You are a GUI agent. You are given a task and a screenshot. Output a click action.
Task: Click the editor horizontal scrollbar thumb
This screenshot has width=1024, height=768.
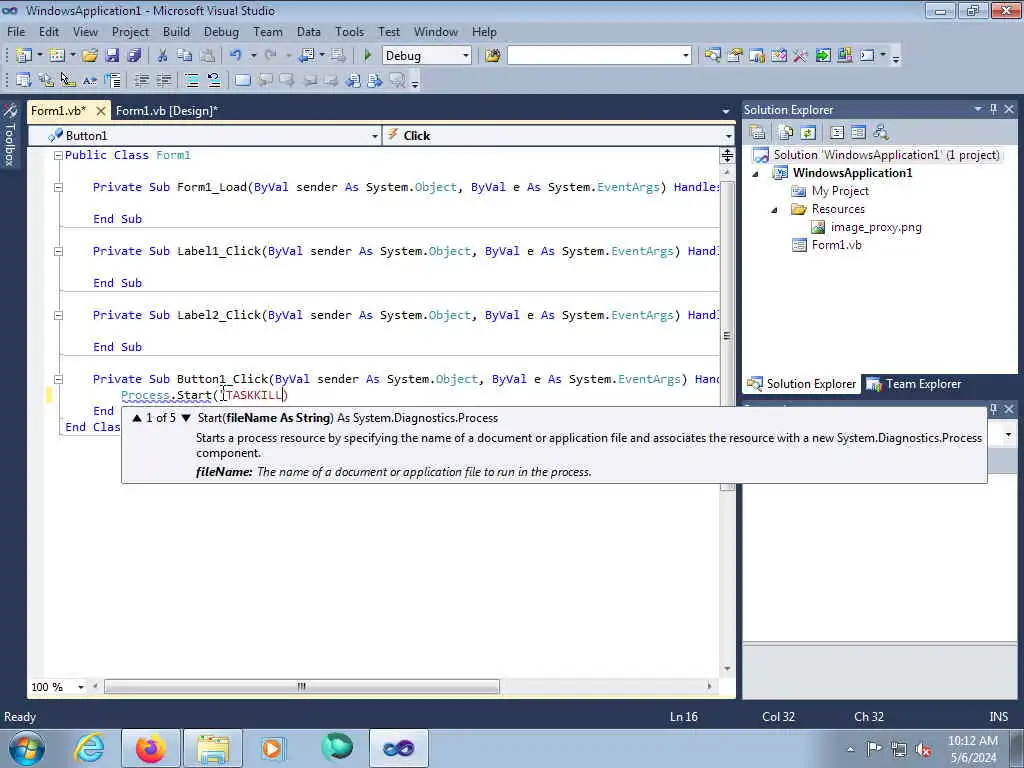coord(302,686)
